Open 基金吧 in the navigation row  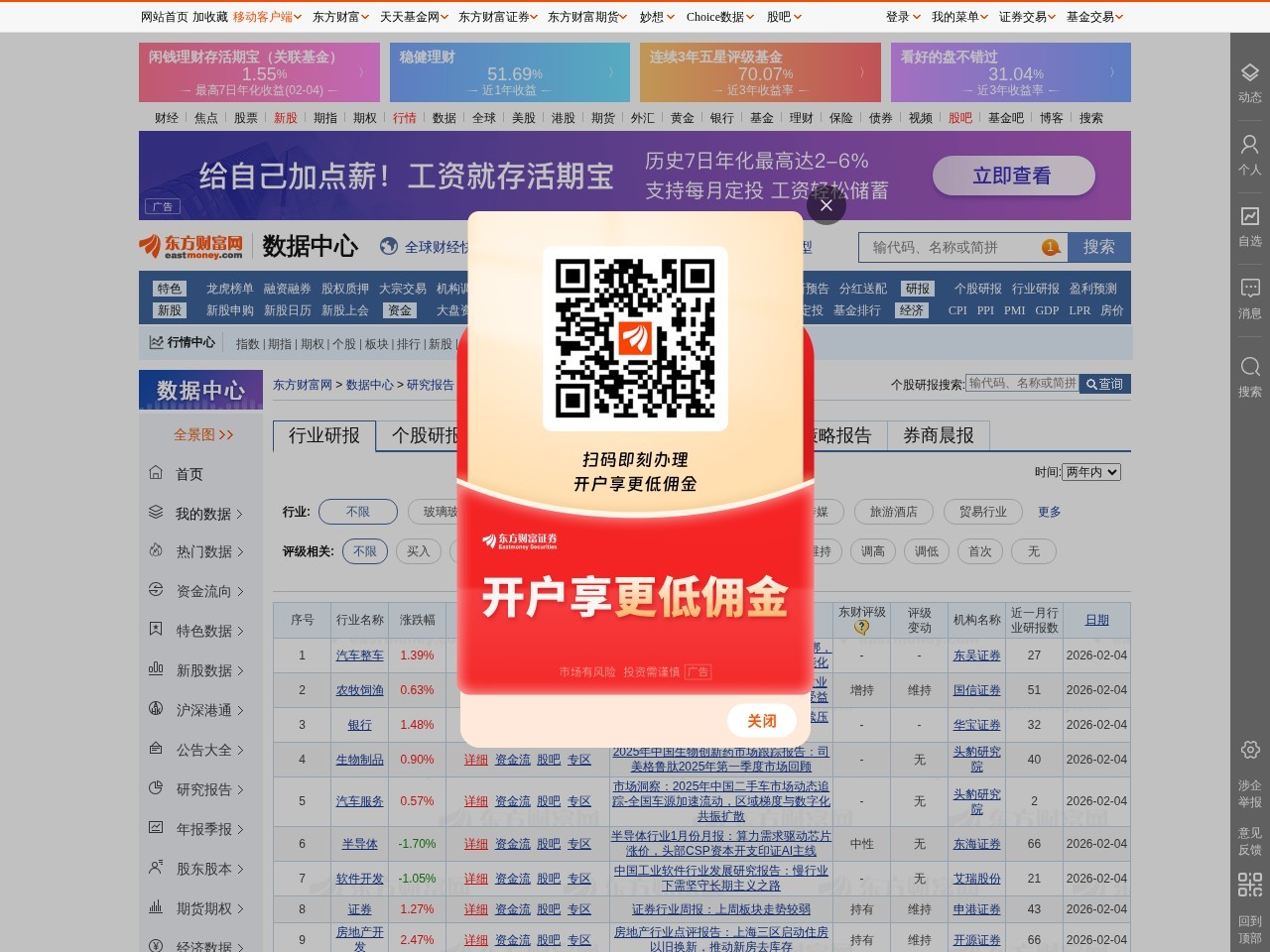click(1006, 118)
